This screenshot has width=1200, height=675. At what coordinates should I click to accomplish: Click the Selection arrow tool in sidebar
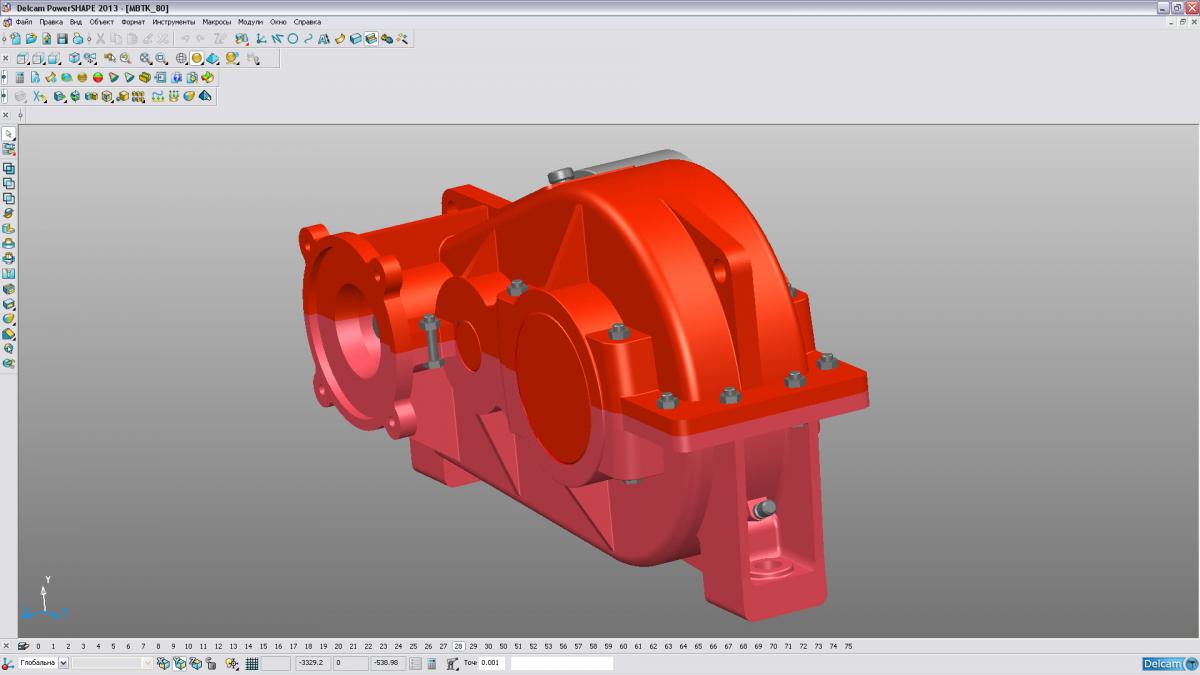[x=9, y=133]
